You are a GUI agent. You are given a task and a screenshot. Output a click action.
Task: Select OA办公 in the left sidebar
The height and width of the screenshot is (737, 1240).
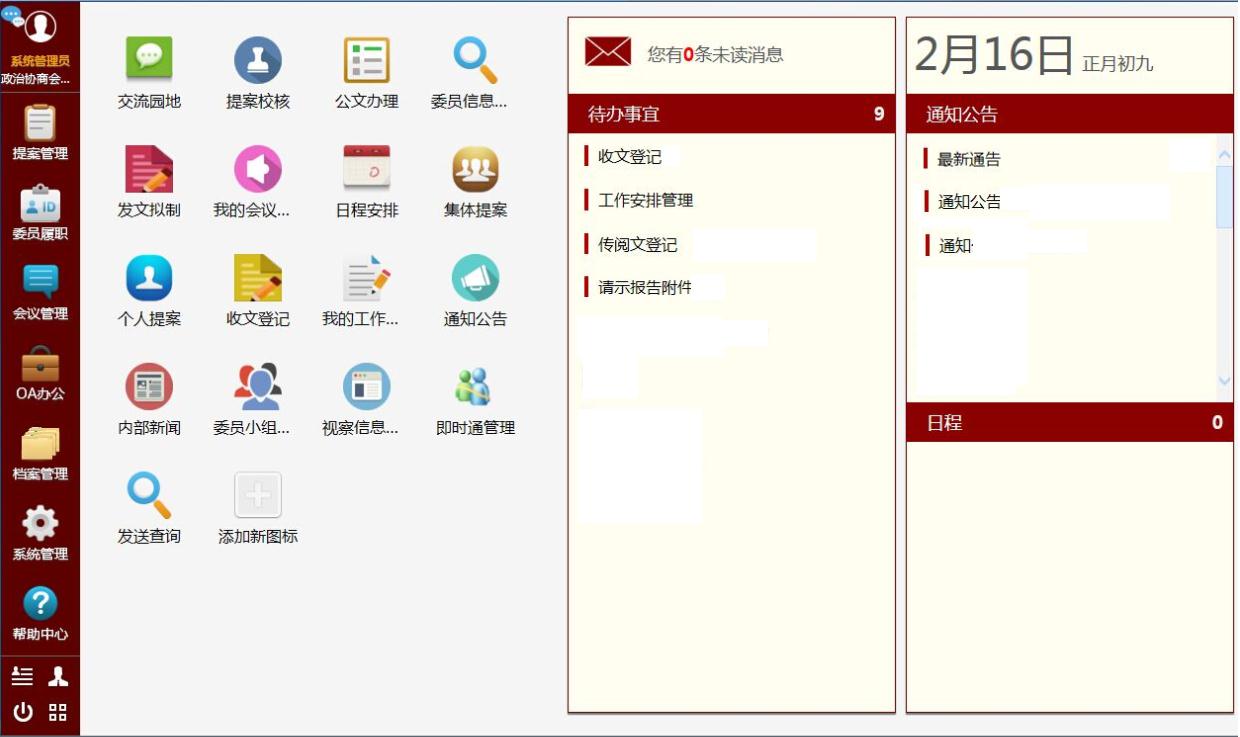(x=40, y=373)
